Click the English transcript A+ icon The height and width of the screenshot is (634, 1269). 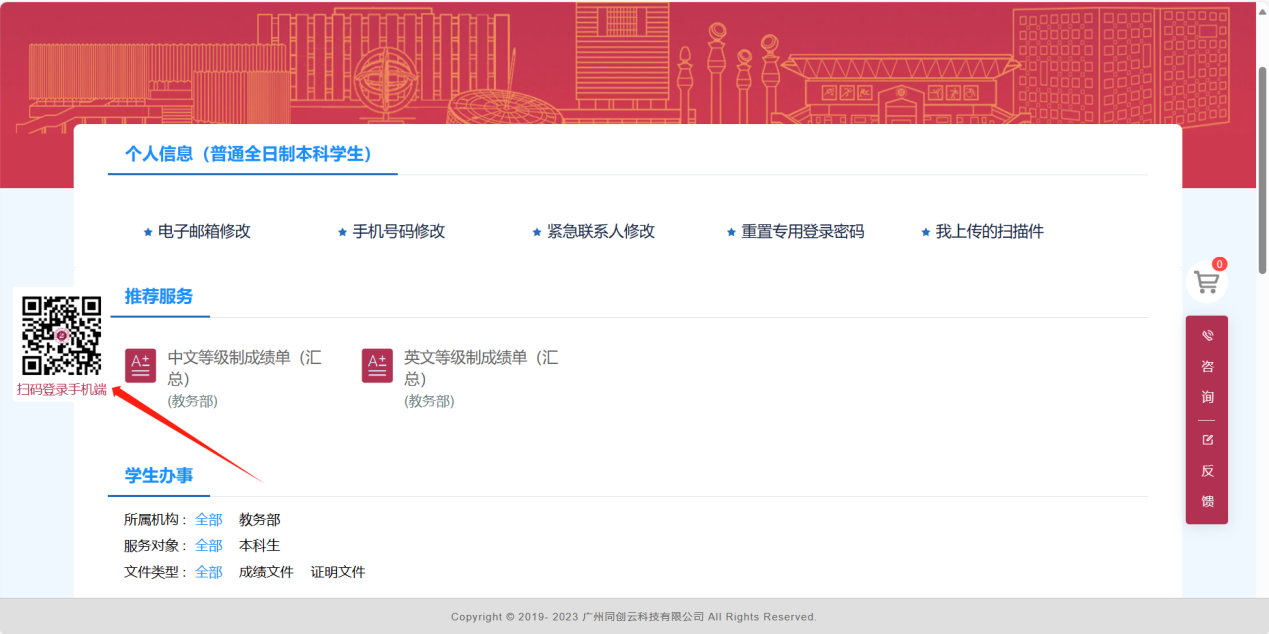click(x=377, y=366)
